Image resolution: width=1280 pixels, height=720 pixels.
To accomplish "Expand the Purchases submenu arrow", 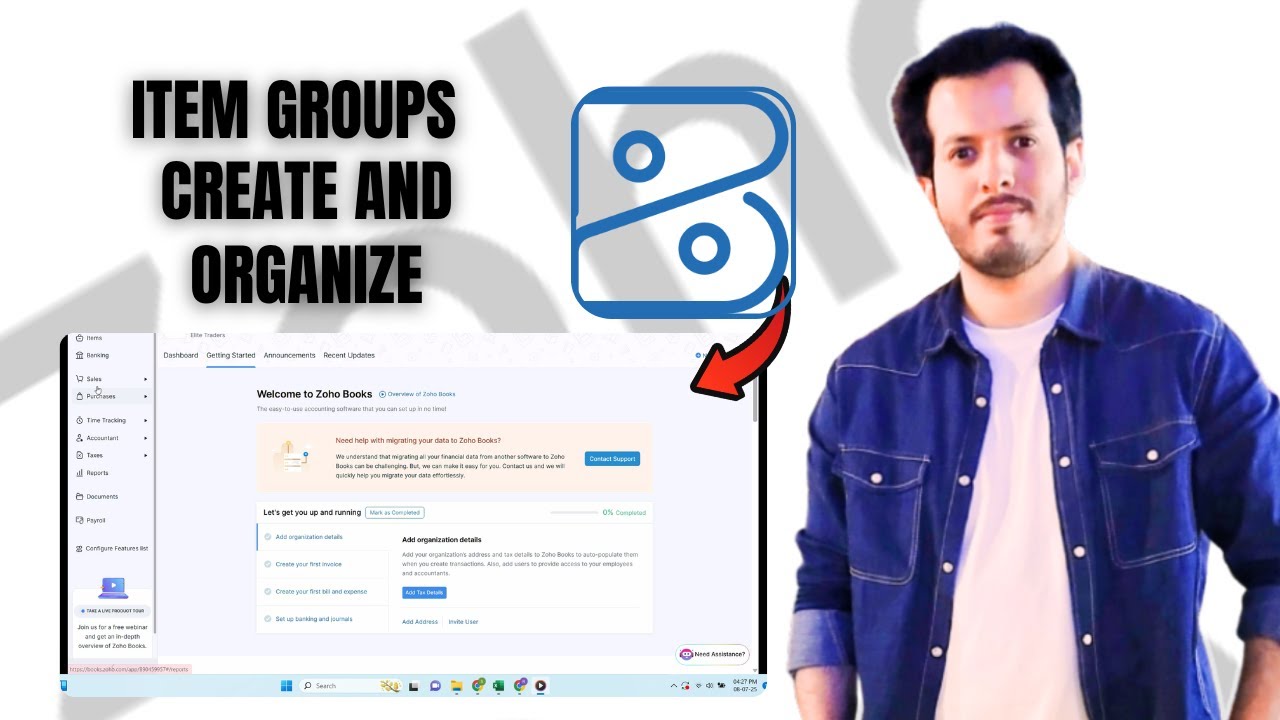I will [146, 396].
